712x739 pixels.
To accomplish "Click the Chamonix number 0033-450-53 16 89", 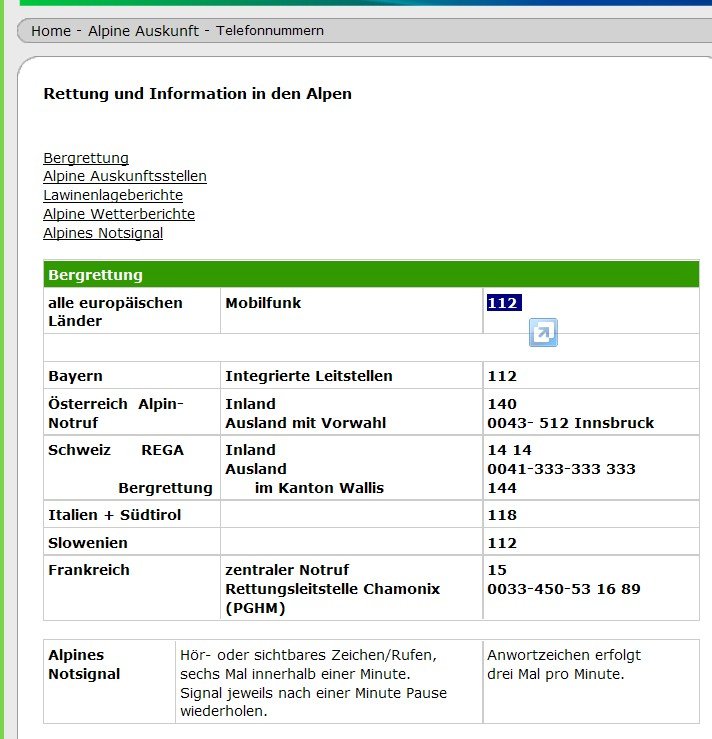I will 564,589.
